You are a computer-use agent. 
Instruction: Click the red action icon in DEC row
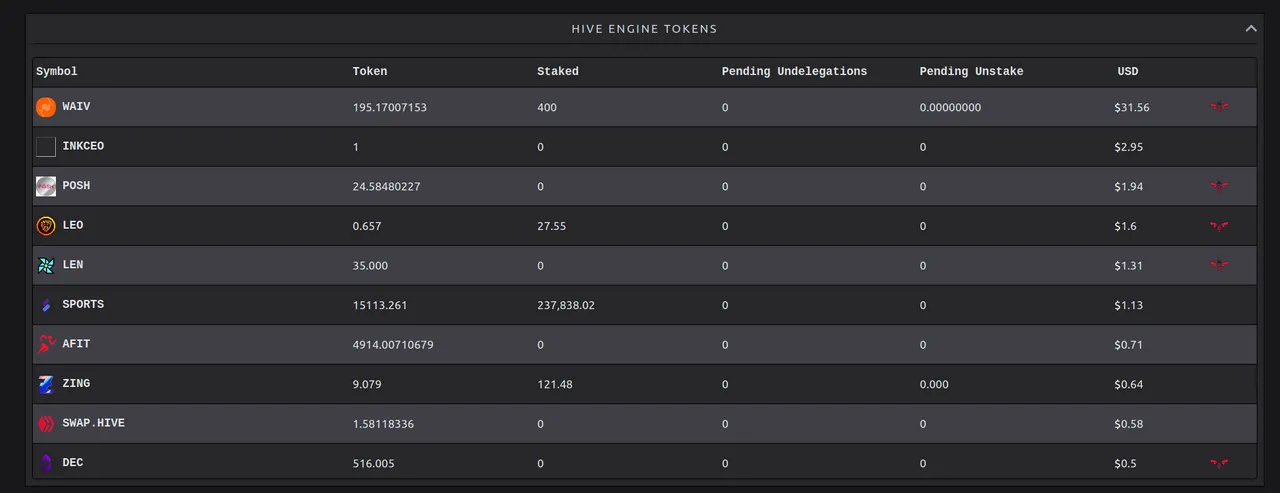[x=1219, y=463]
